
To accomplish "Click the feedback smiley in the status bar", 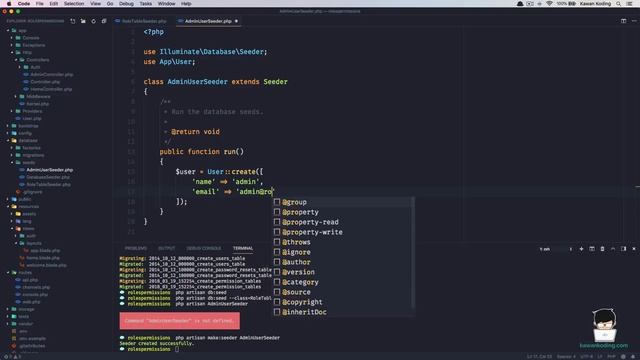I will pos(623,357).
